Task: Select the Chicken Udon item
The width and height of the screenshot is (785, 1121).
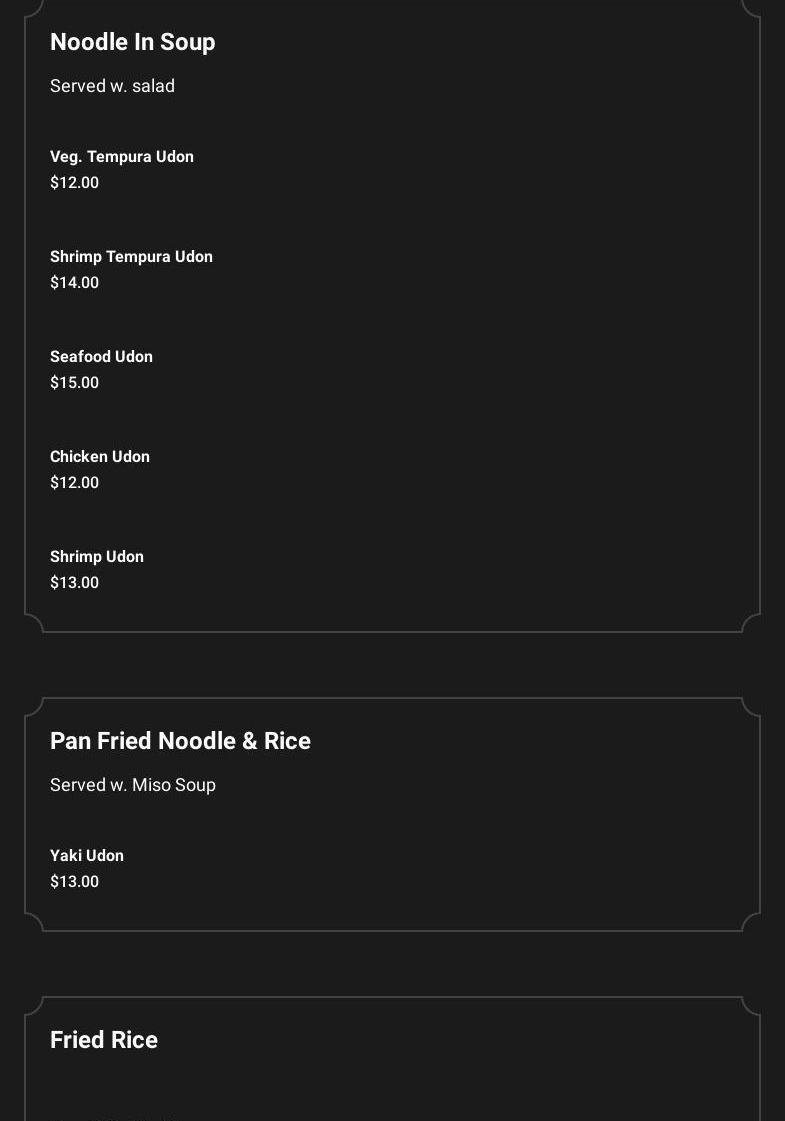Action: (100, 457)
